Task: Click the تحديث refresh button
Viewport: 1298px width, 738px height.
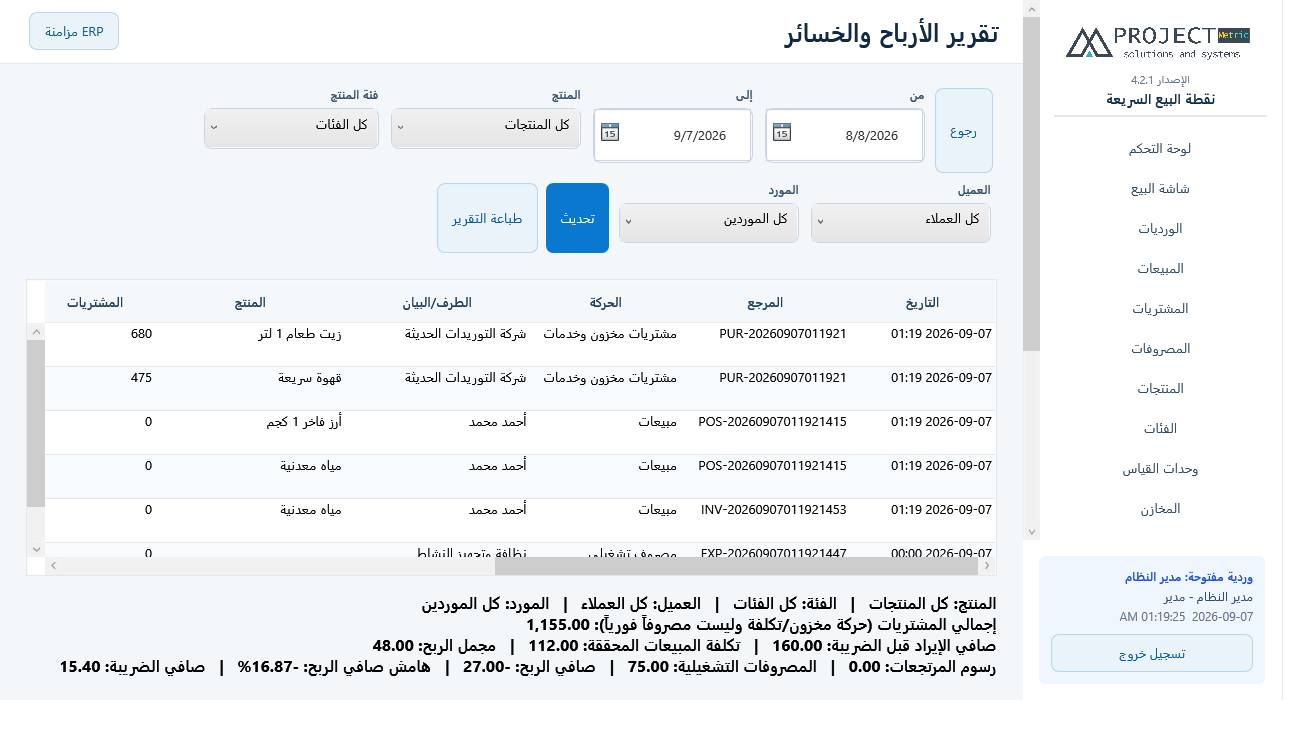Action: (x=577, y=218)
